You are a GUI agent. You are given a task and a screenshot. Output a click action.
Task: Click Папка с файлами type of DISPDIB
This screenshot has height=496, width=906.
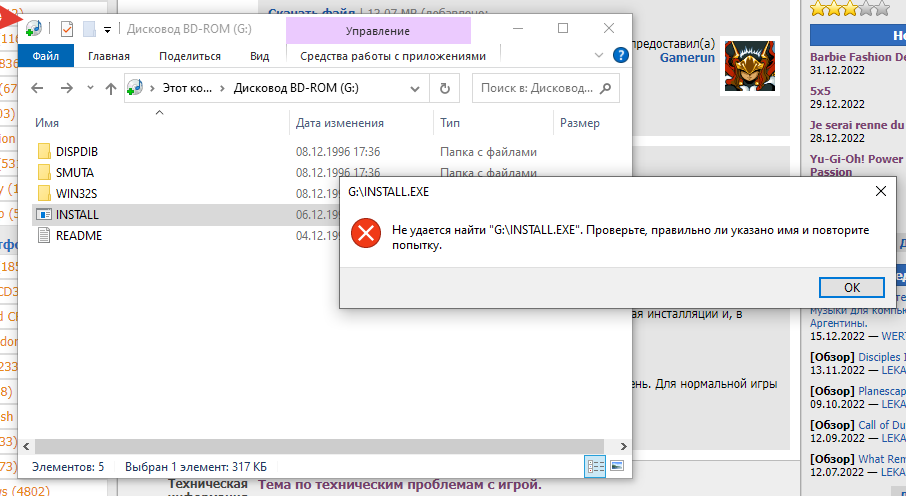488,151
